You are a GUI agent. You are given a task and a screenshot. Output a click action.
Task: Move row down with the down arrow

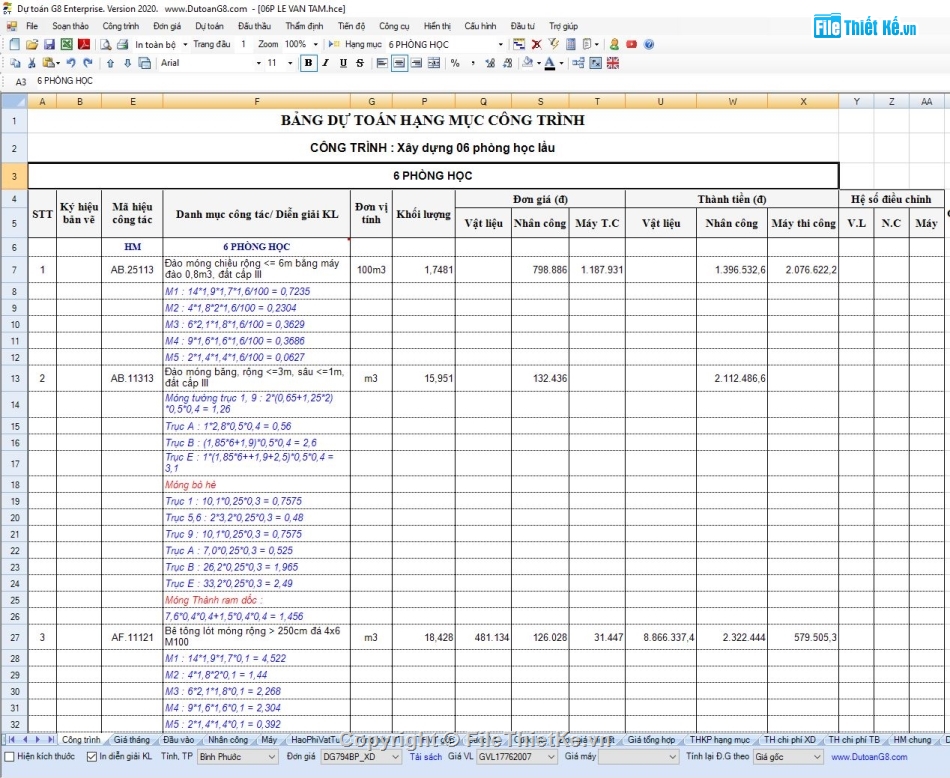click(127, 63)
